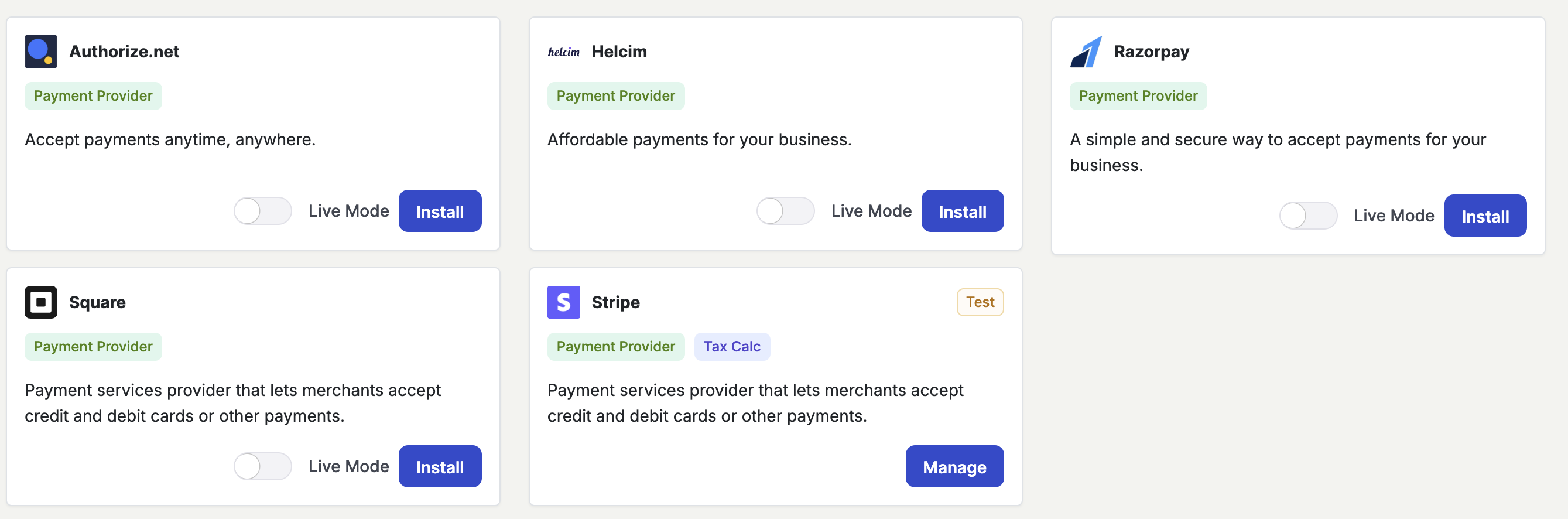Click the Stripe logo icon
This screenshot has width=1568, height=519.
[563, 302]
